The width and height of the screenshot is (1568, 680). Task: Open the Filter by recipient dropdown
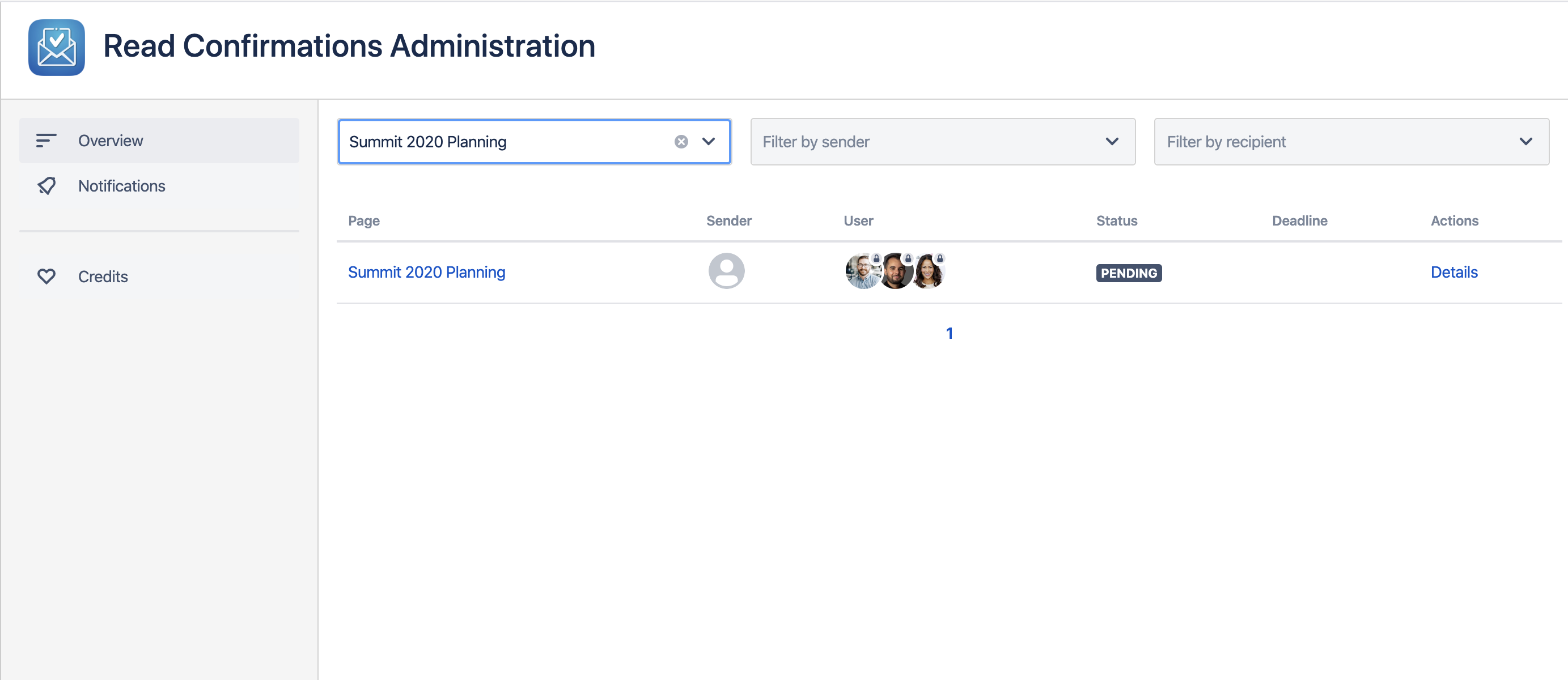click(x=1351, y=142)
